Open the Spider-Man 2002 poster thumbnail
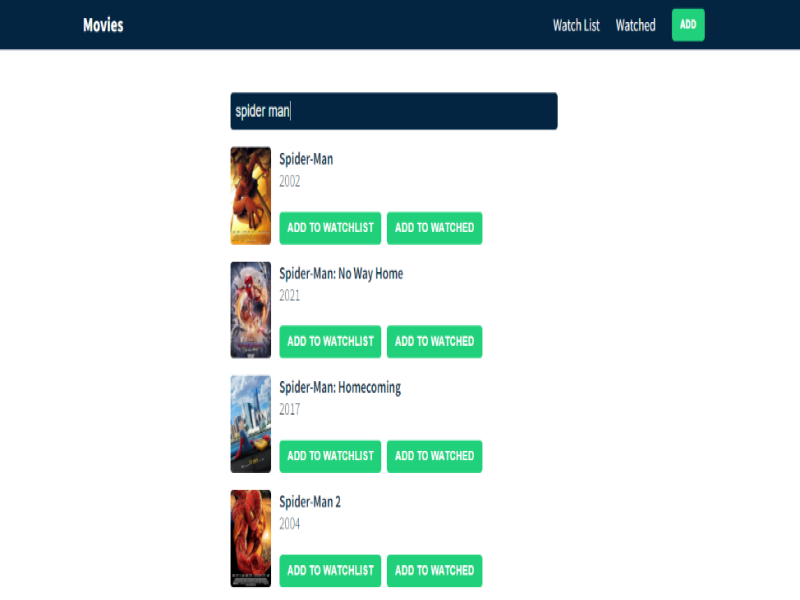800x600 pixels. pyautogui.click(x=251, y=195)
